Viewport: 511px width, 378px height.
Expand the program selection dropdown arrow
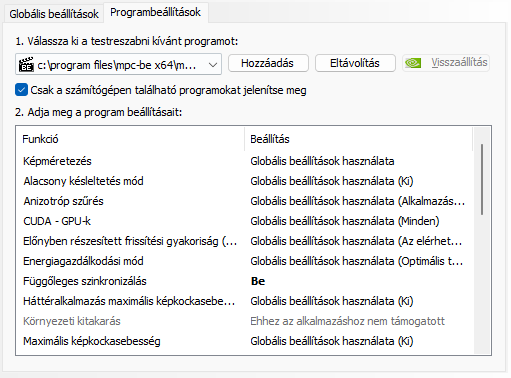(213, 65)
